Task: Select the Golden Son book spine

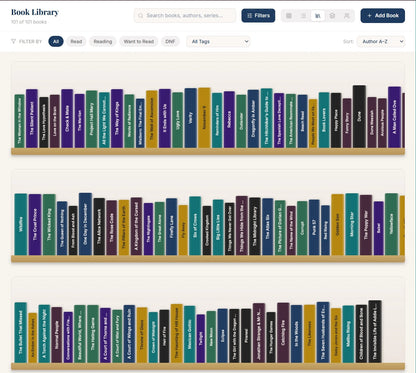Action: coord(337,225)
